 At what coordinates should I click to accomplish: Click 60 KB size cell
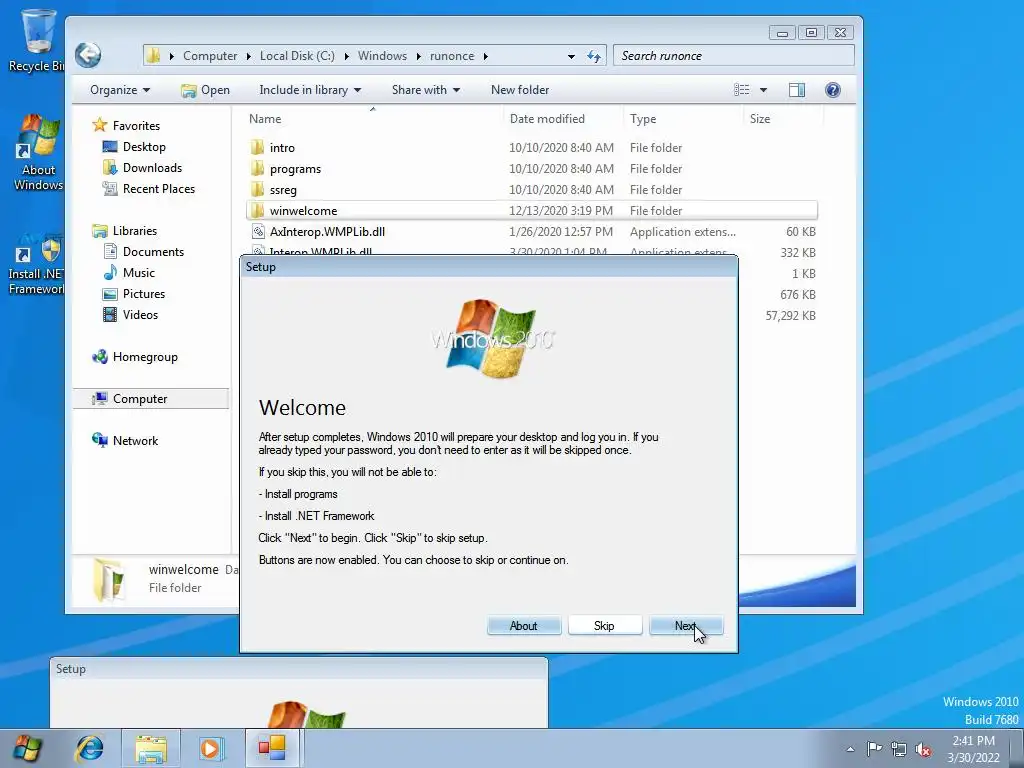(x=801, y=232)
